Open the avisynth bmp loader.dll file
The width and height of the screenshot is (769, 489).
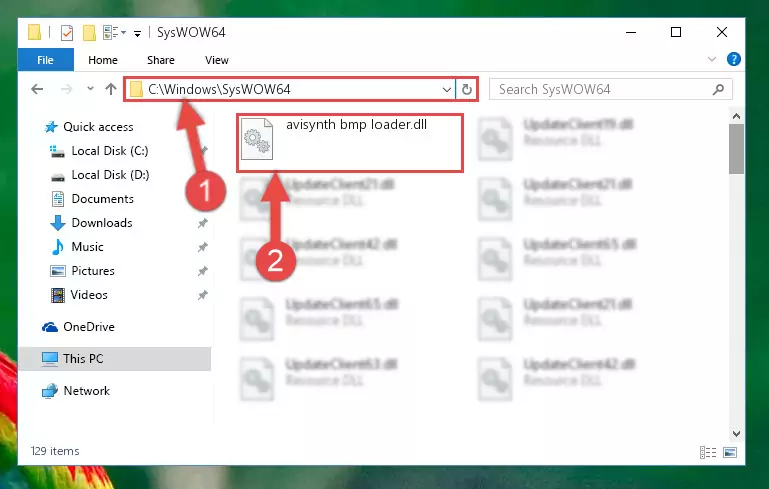(350, 141)
